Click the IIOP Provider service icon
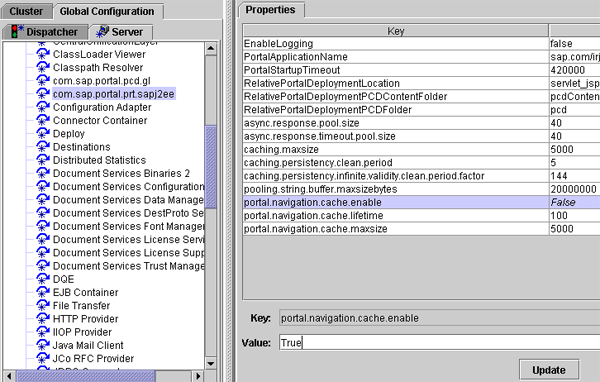 tap(43, 332)
